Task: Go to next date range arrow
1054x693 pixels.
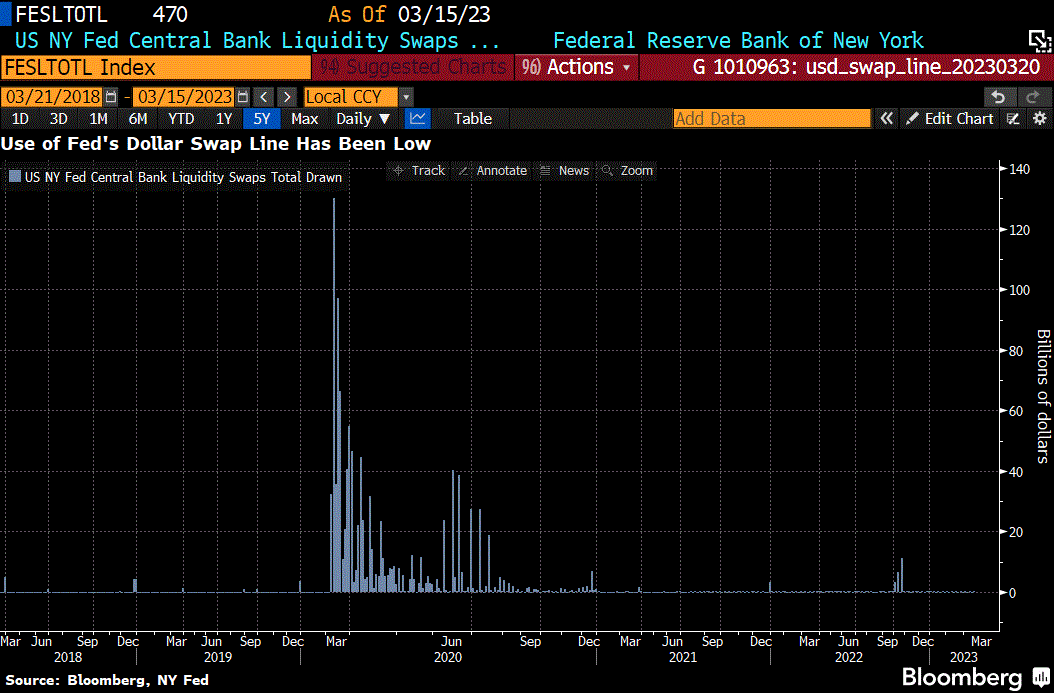Action: tap(288, 97)
